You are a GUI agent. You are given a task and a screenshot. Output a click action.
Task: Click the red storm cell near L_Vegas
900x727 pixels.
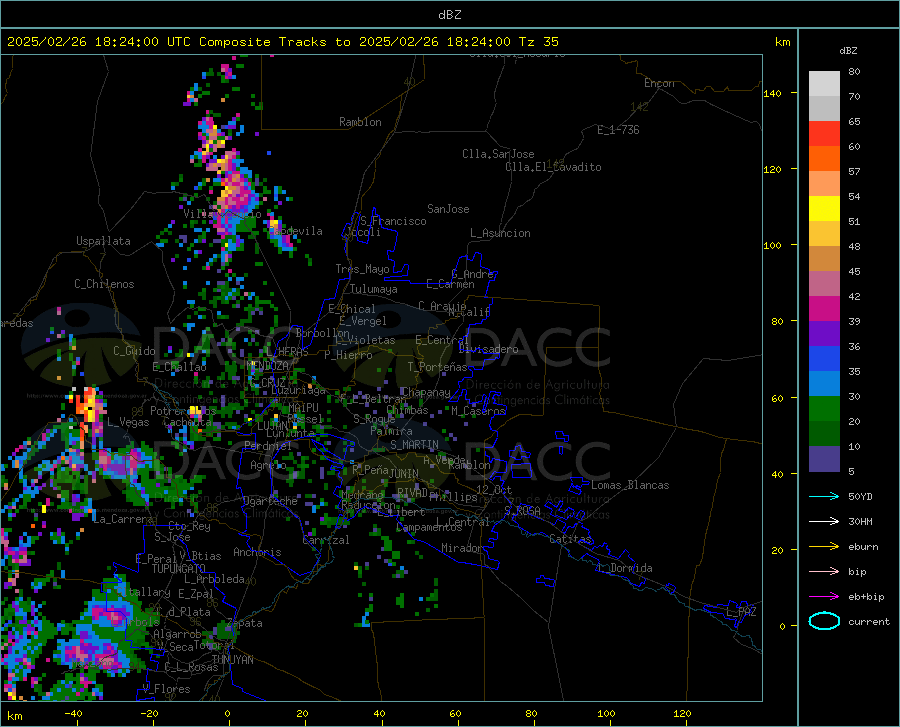pos(87,406)
